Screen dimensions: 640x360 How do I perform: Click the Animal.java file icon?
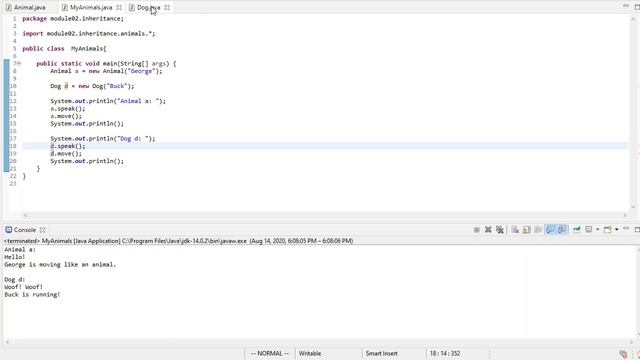click(9, 7)
